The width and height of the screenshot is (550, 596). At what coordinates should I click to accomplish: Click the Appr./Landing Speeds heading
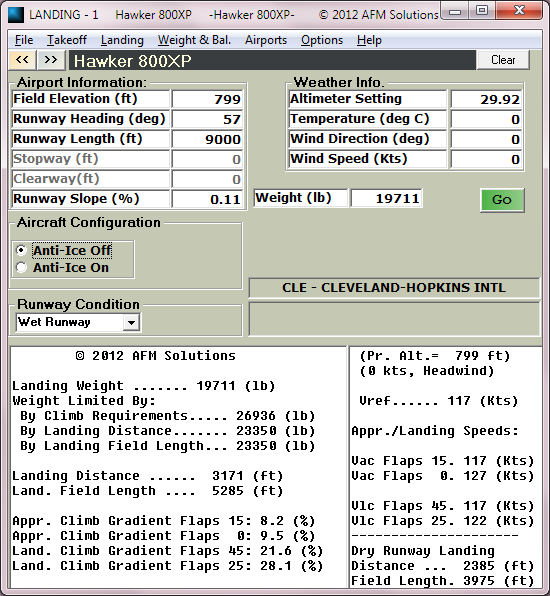click(435, 431)
